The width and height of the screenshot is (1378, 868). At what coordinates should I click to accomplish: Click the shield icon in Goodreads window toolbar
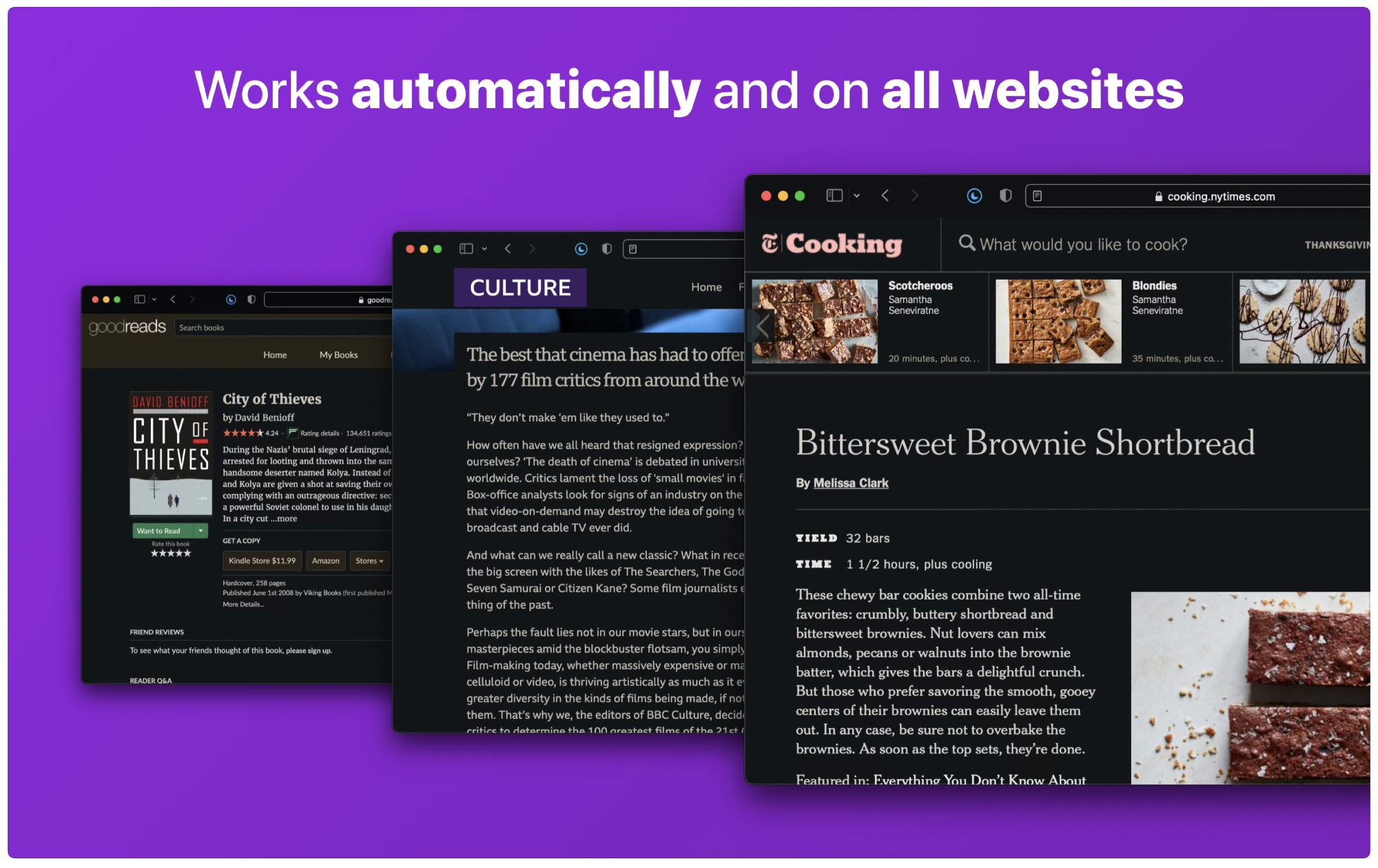(251, 300)
